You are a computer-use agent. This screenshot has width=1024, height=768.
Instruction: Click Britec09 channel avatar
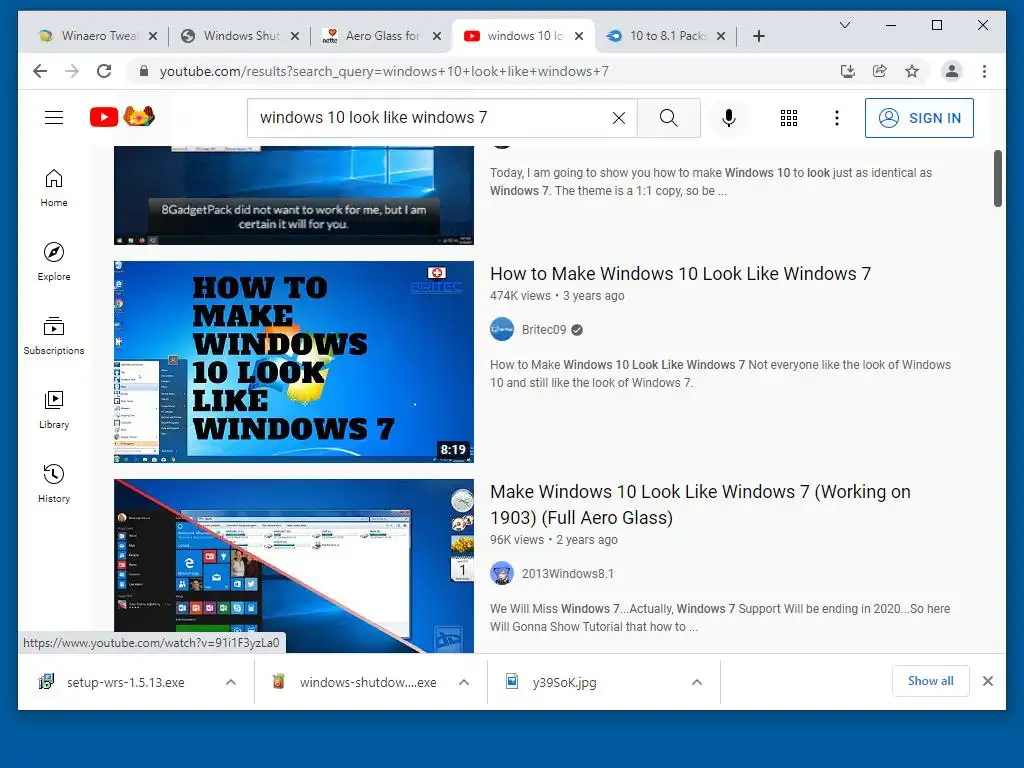pos(502,329)
